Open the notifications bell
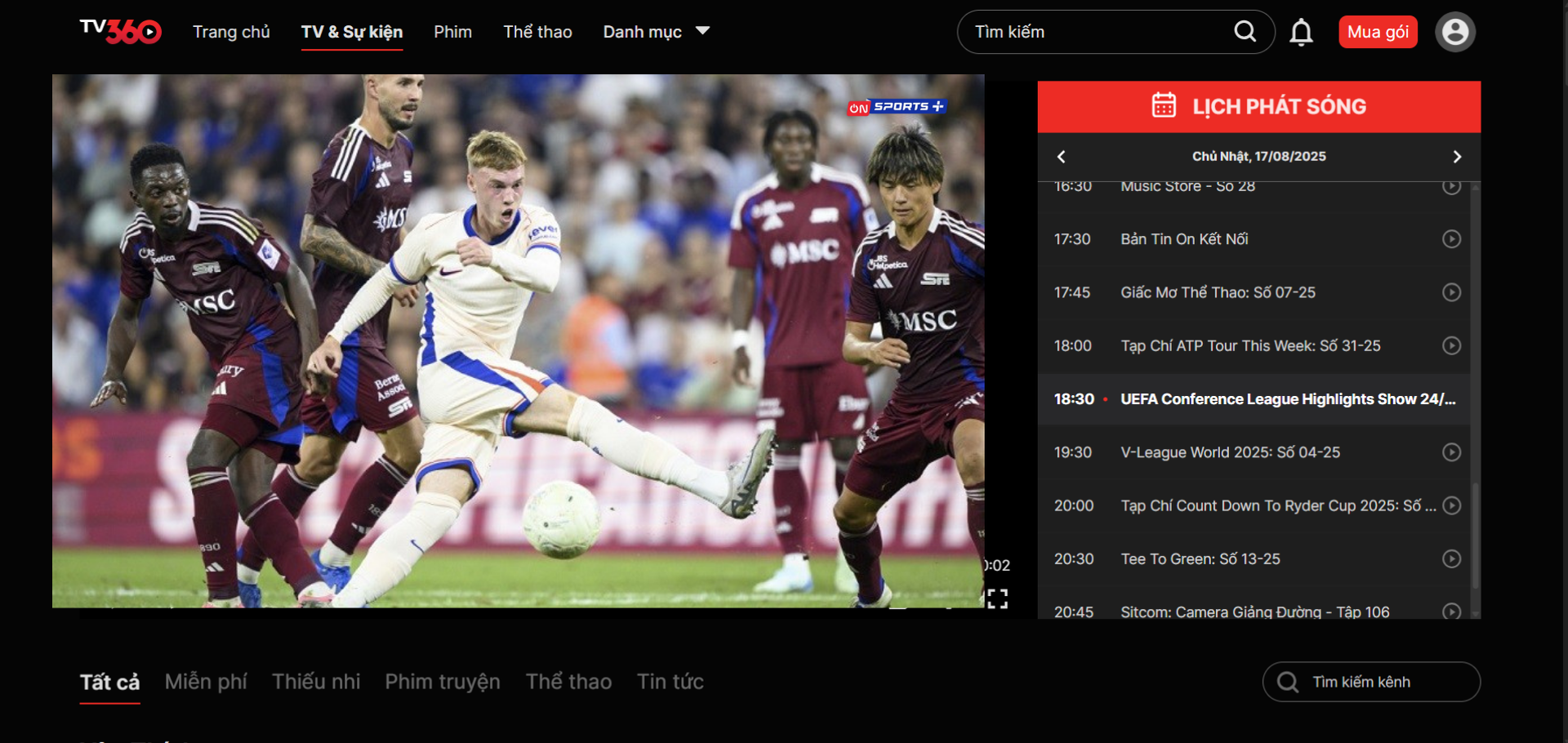This screenshot has width=1568, height=743. point(1301,33)
